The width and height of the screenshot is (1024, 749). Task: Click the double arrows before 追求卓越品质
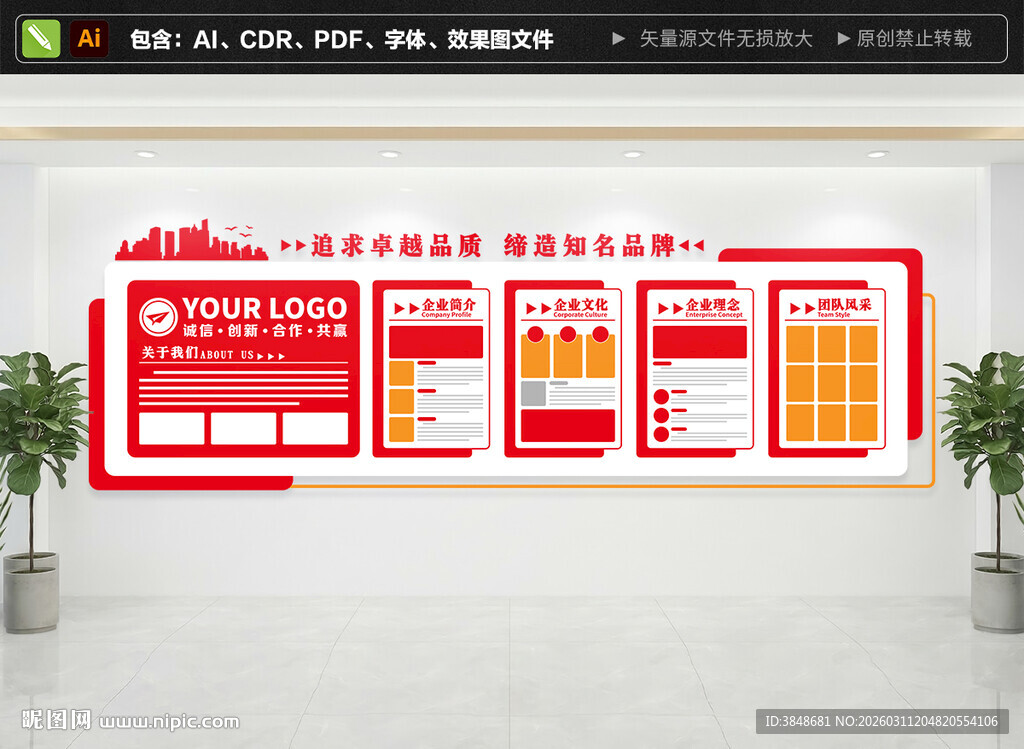coord(293,246)
